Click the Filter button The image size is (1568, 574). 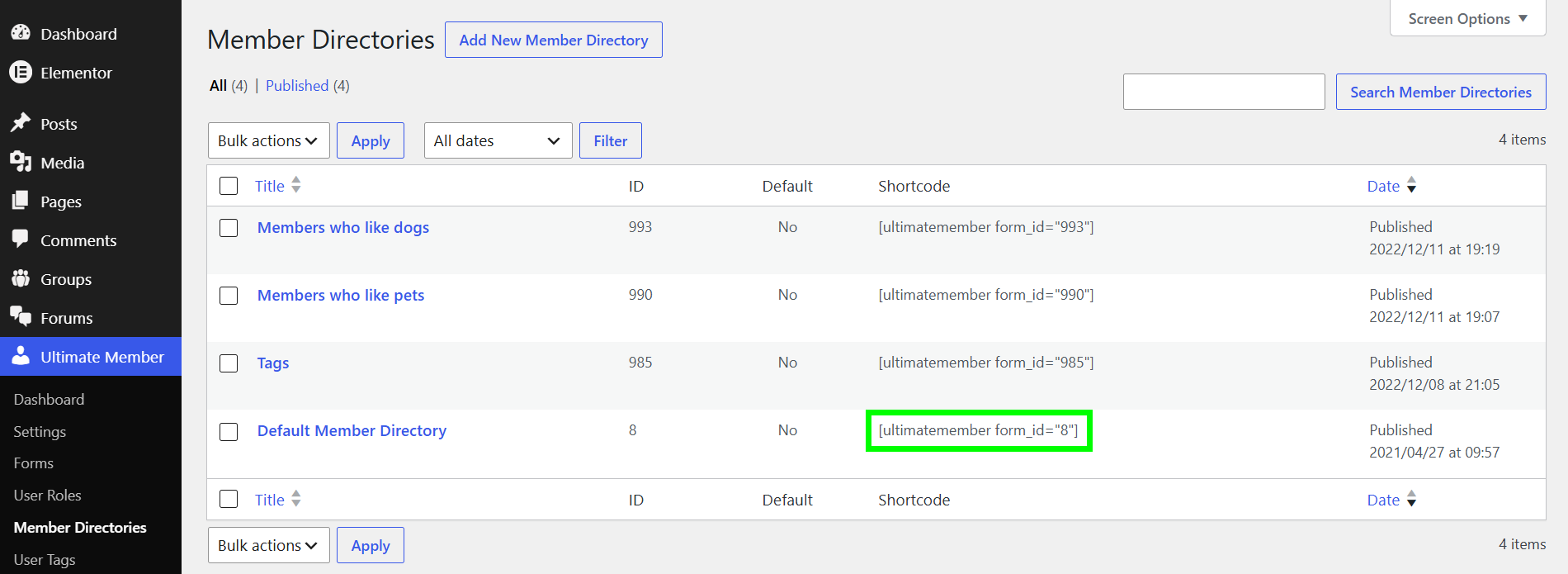(611, 140)
